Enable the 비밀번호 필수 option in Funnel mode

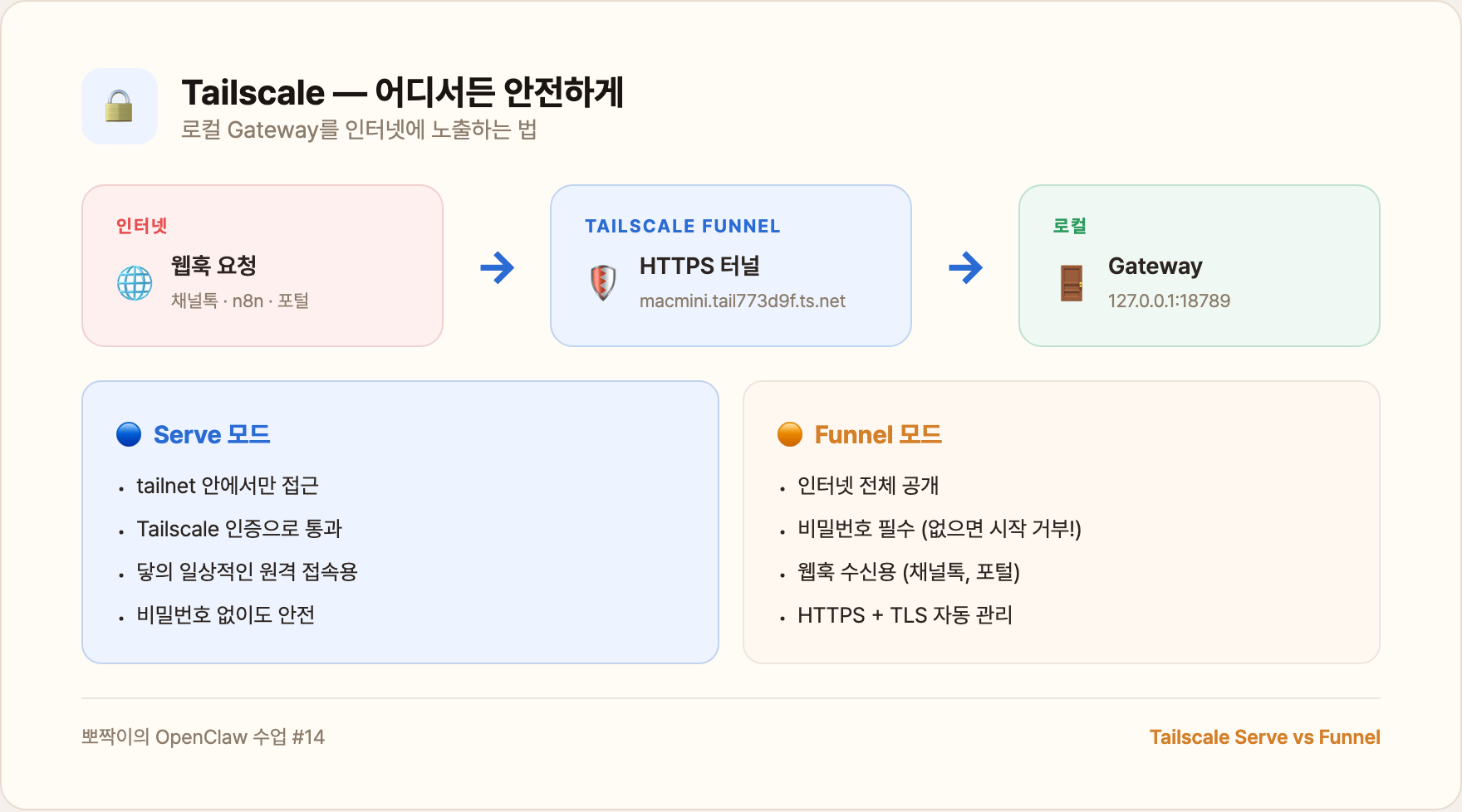pos(939,529)
